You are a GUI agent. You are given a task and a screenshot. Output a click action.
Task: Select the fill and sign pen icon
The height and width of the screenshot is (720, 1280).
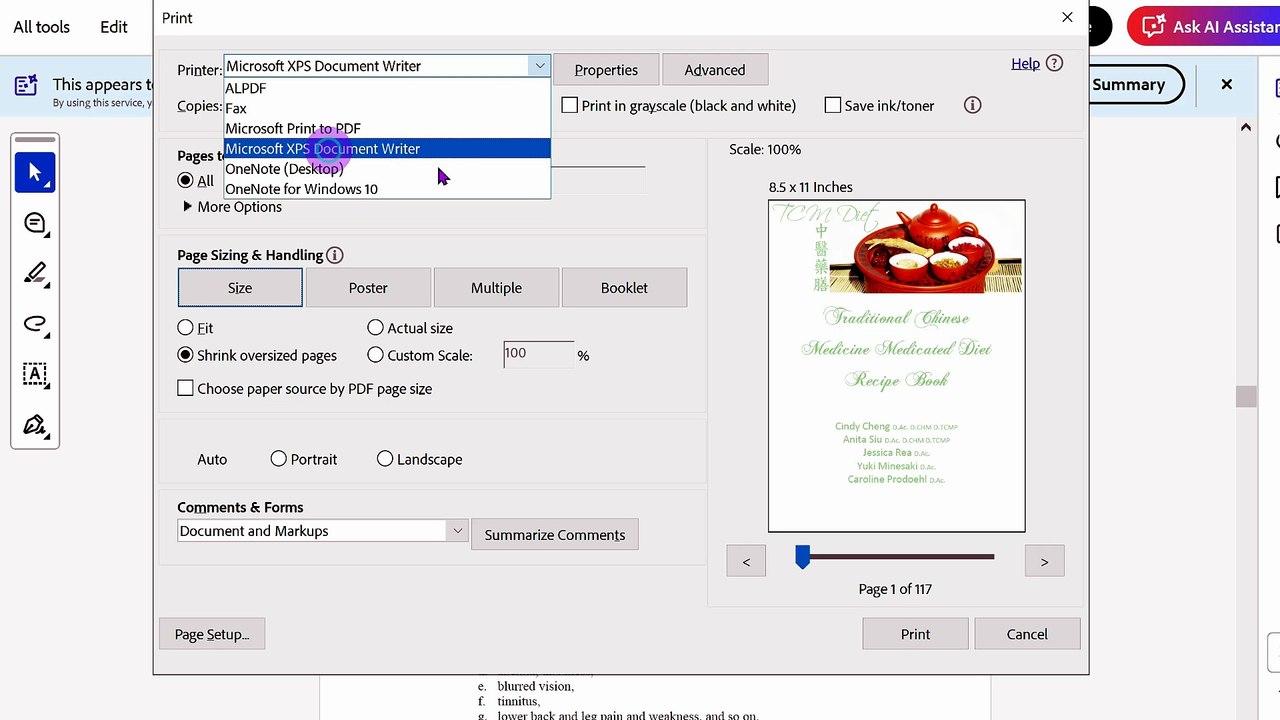(35, 426)
